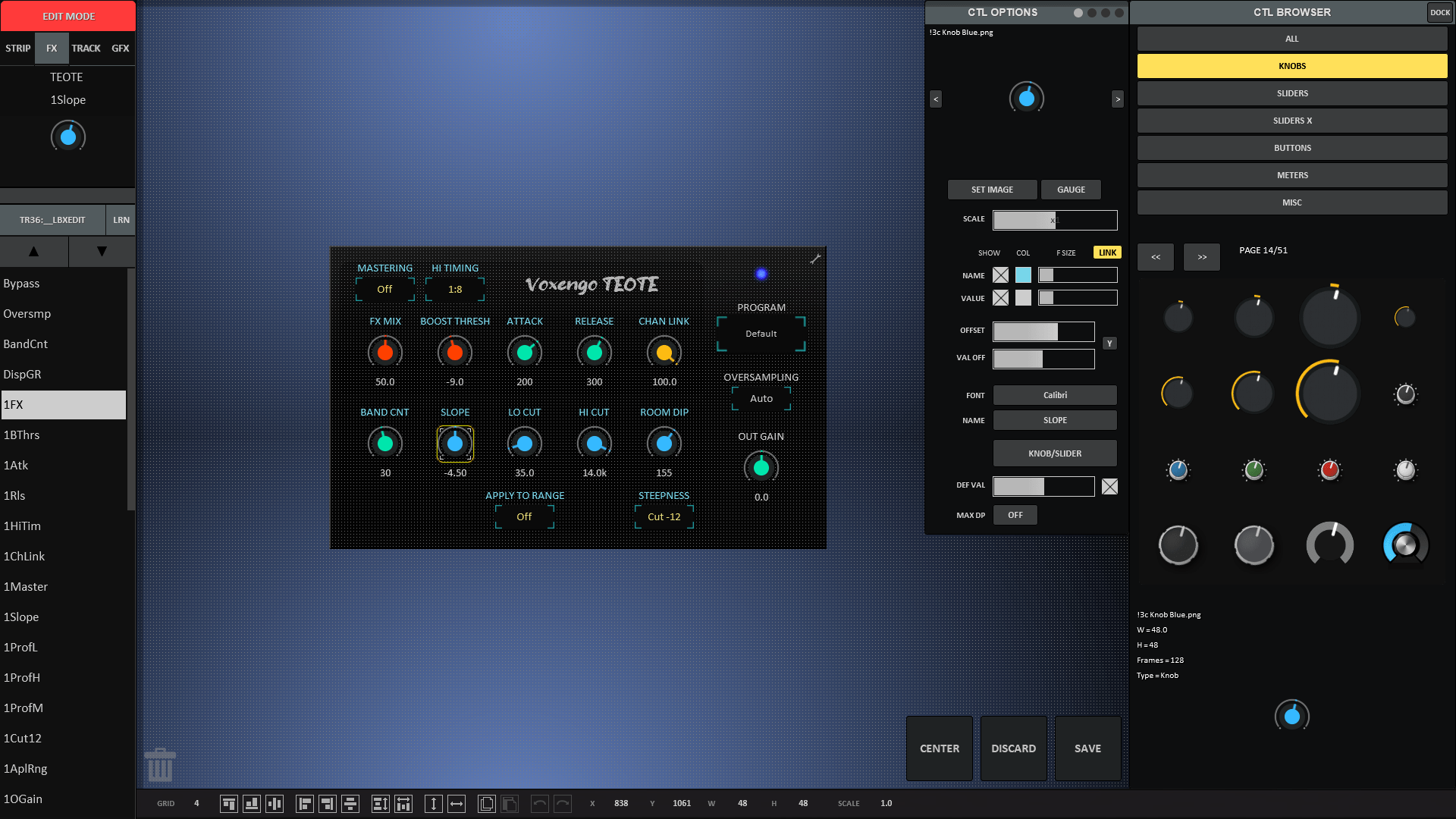Toggle VALUE show checkbox

pyautogui.click(x=1001, y=298)
